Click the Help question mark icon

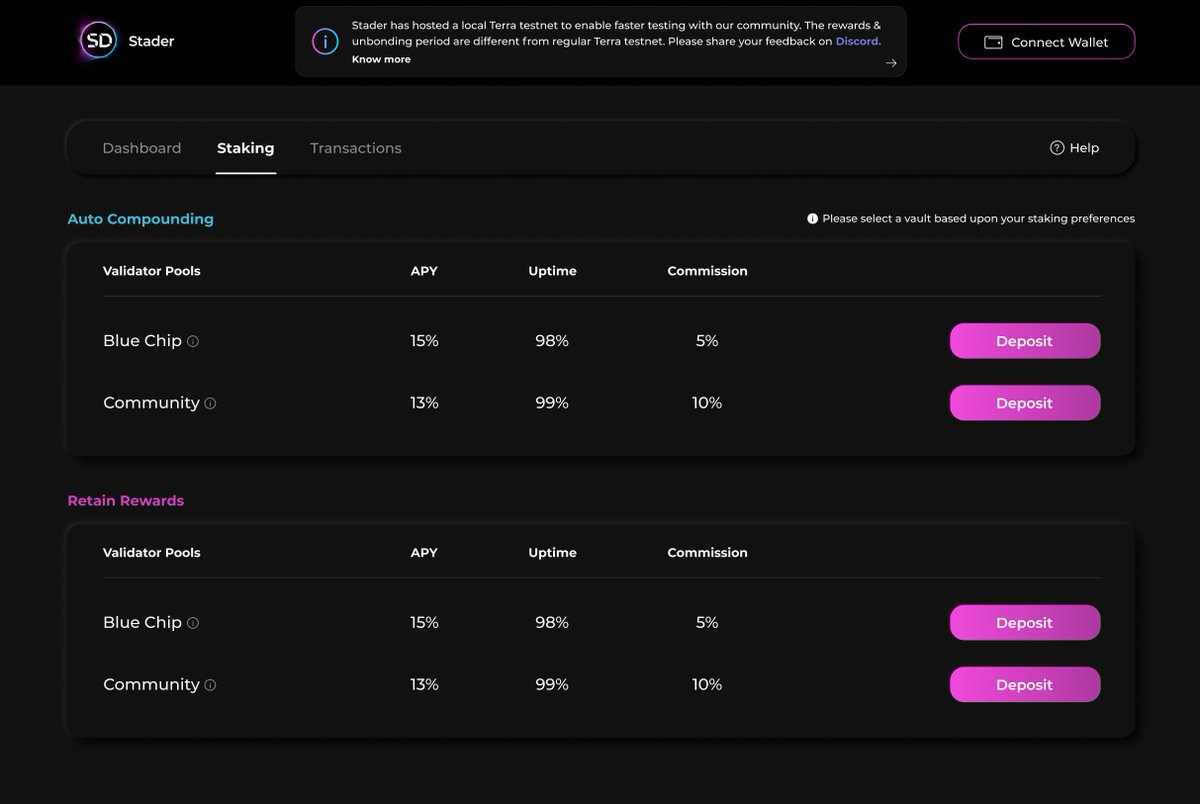pos(1057,147)
